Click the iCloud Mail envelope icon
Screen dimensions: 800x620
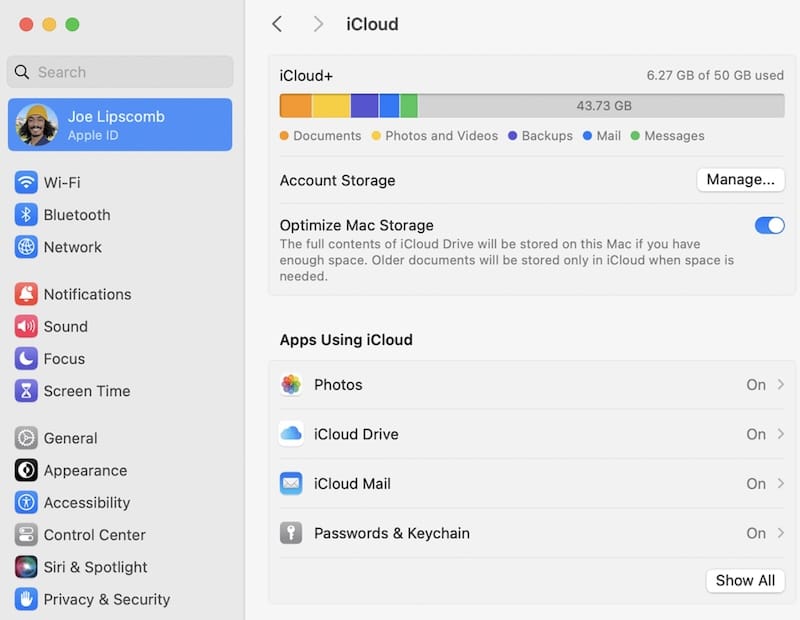tap(291, 483)
